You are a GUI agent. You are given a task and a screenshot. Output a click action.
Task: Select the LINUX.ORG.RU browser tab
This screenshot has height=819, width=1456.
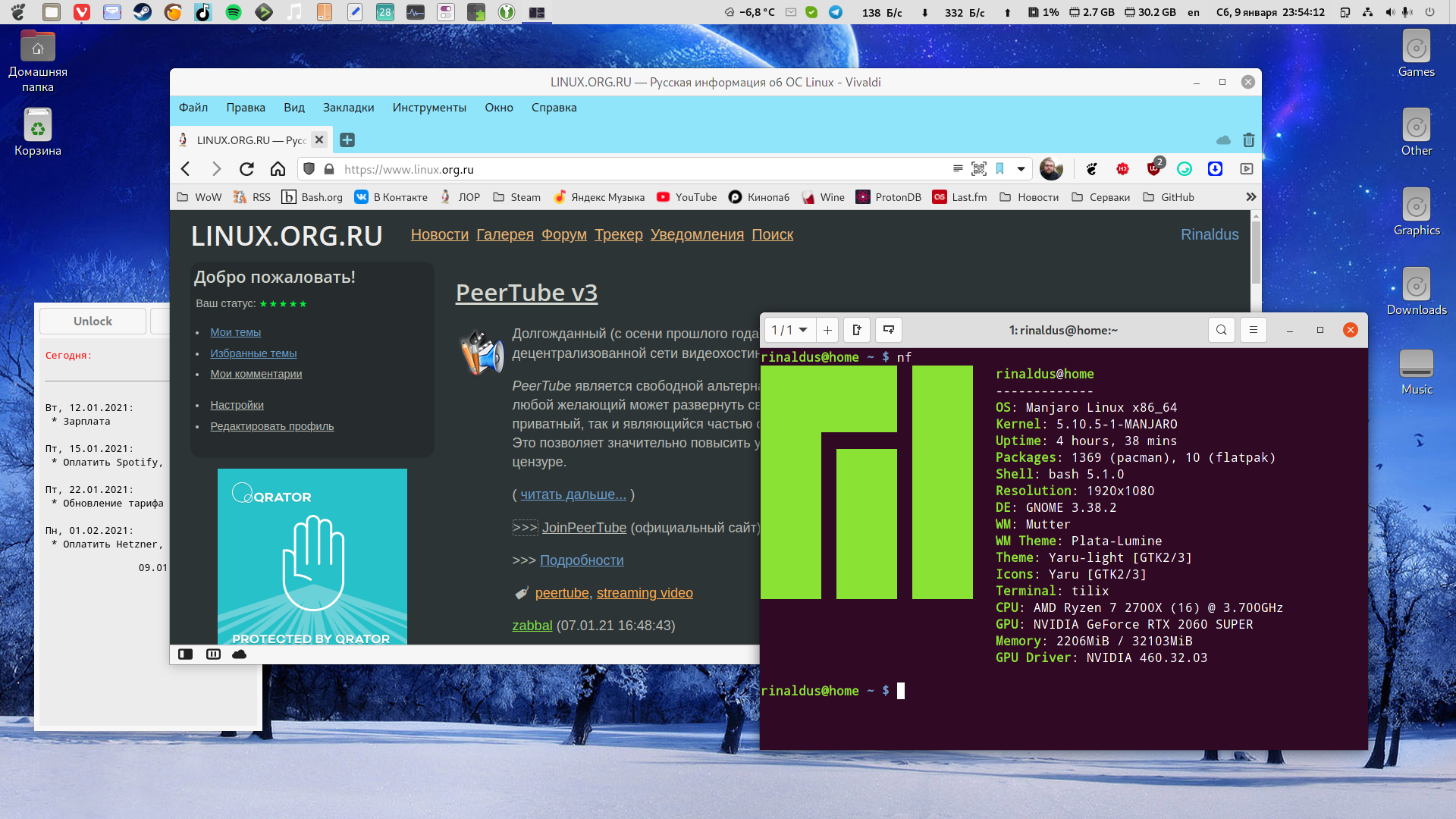[x=252, y=140]
